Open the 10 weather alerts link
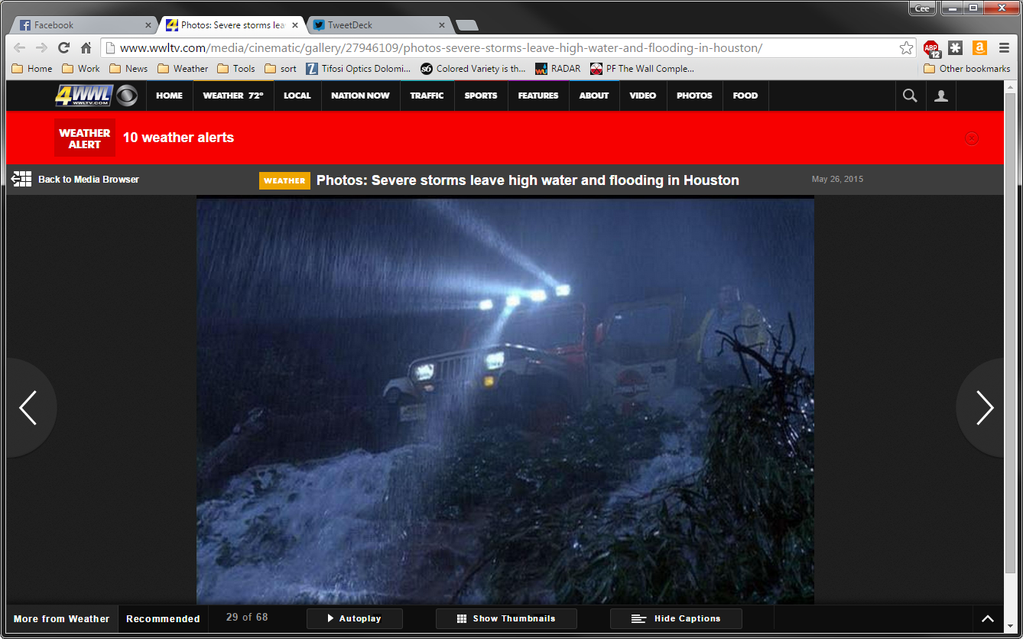Image resolution: width=1023 pixels, height=639 pixels. (x=178, y=138)
